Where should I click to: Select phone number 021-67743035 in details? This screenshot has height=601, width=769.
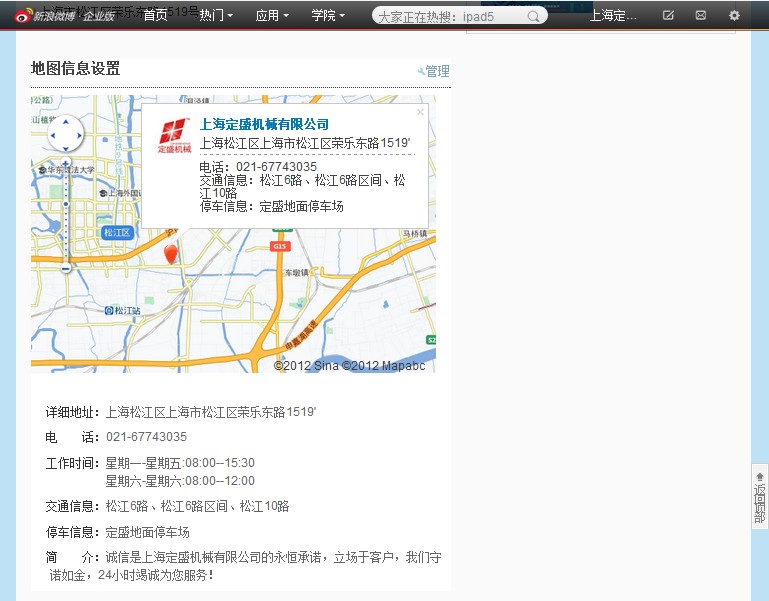[x=147, y=437]
